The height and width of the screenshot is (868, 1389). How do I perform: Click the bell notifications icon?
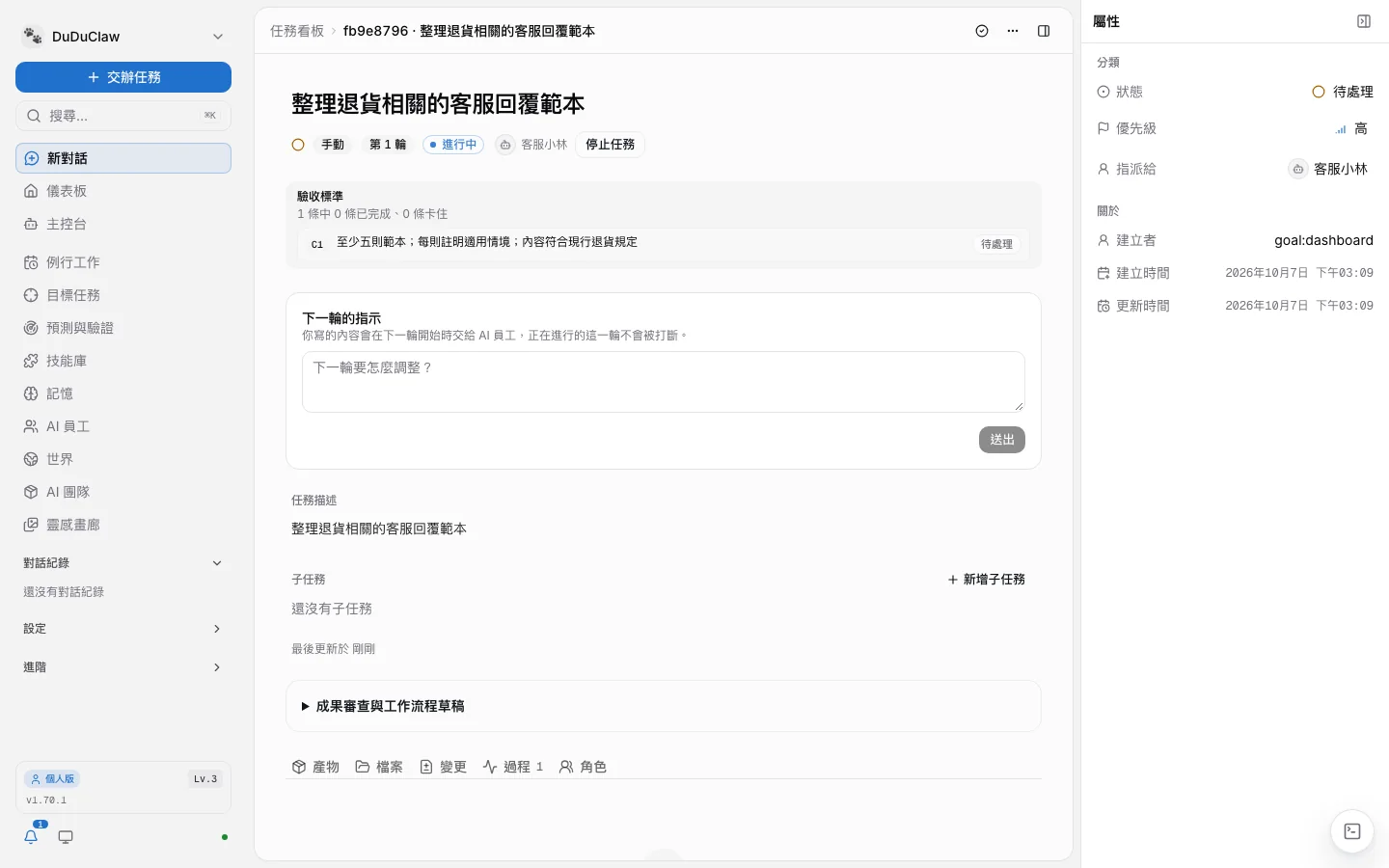pos(31,837)
